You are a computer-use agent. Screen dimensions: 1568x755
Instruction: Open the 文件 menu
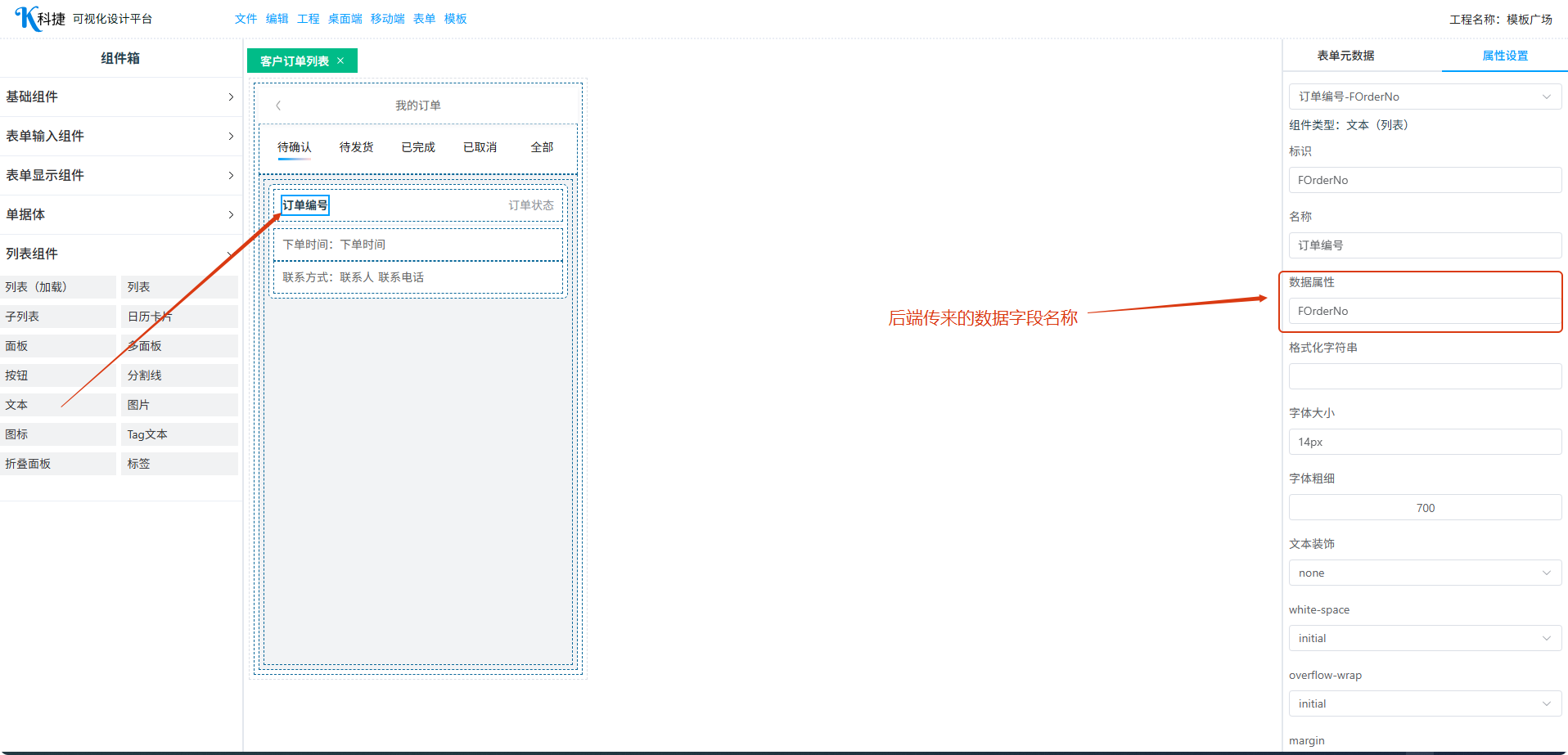pos(246,19)
